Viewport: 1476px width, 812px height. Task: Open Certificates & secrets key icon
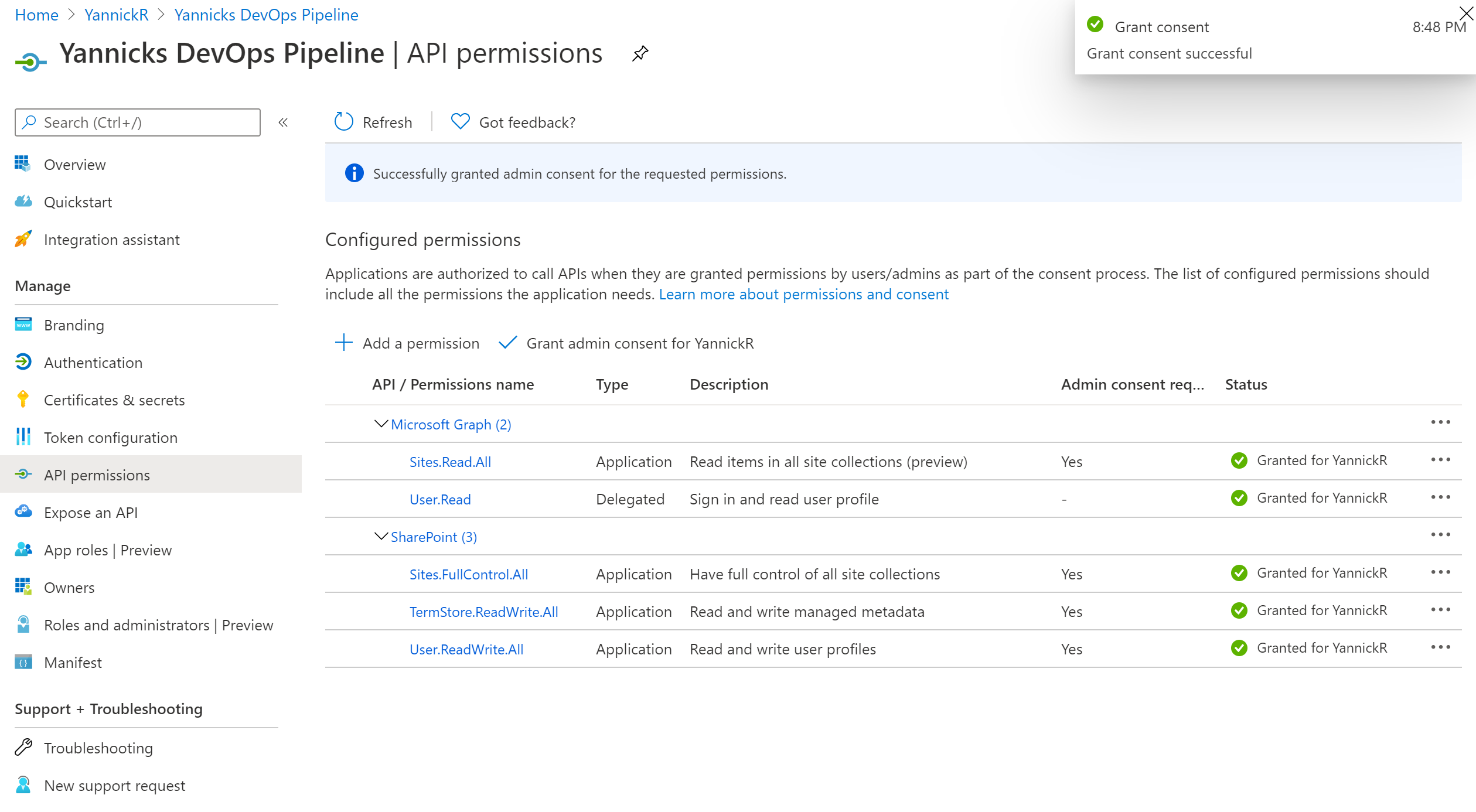coord(23,400)
